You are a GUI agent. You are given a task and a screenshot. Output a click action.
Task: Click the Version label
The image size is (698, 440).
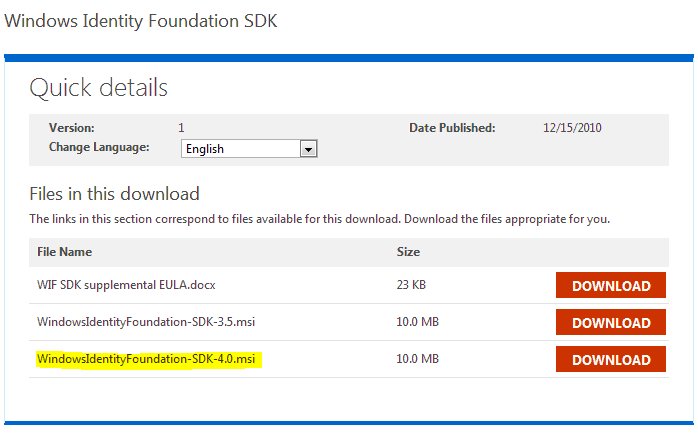71,128
